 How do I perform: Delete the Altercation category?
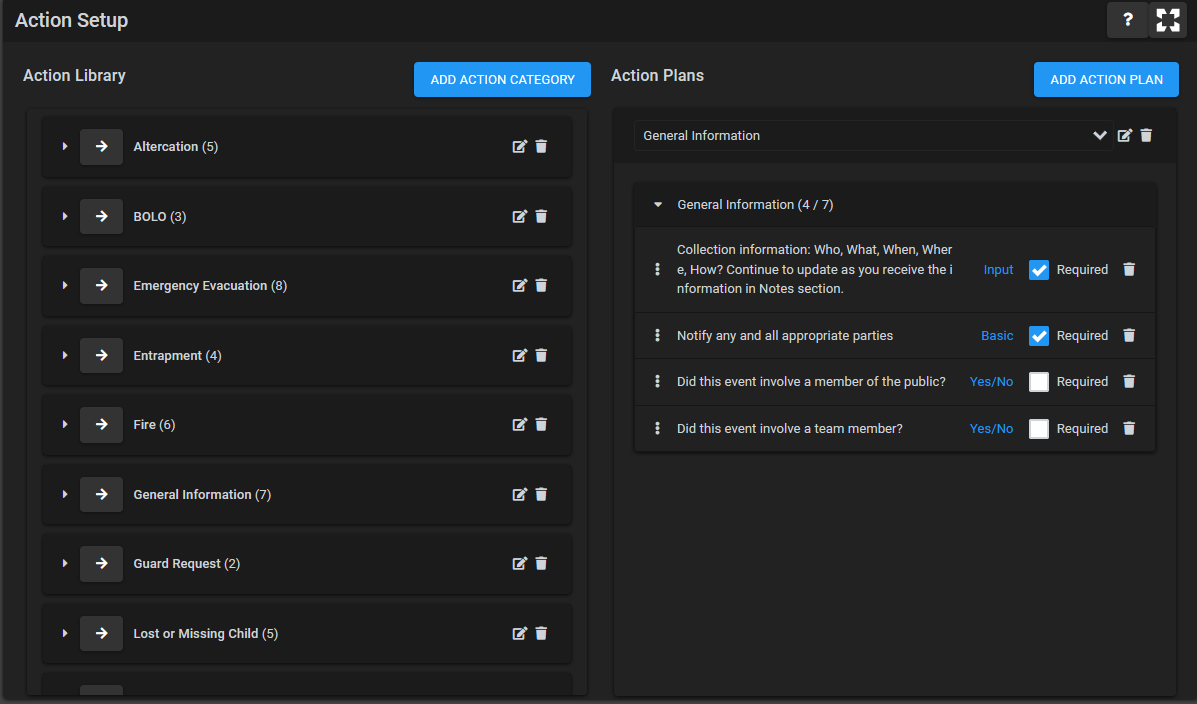[x=541, y=147]
